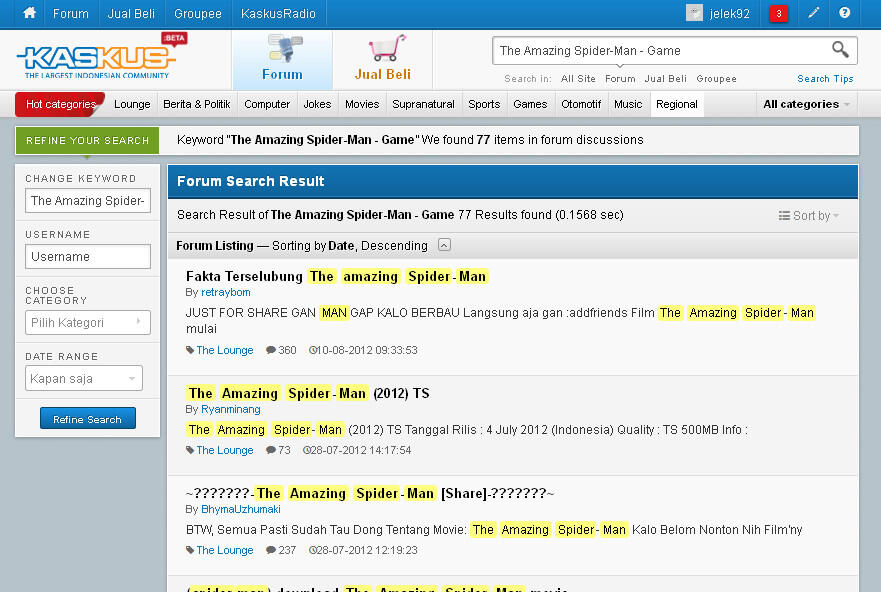Select Forum in the top navigation bar
This screenshot has width=881, height=592.
click(x=71, y=13)
